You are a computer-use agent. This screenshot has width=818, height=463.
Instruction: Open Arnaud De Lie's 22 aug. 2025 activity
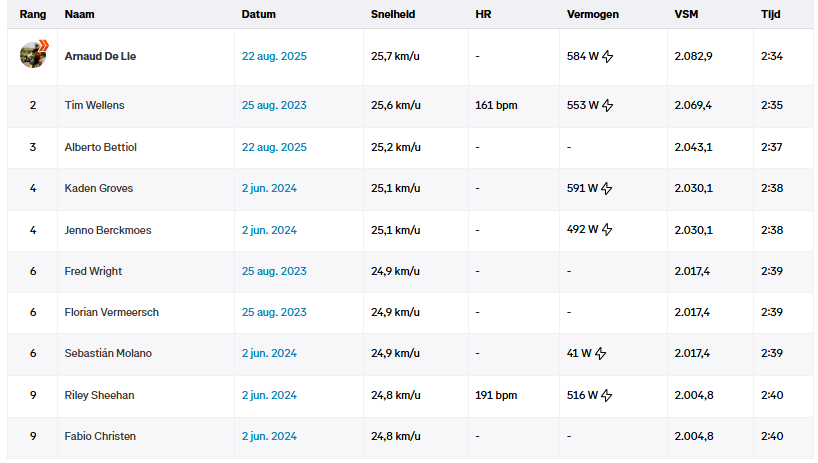pyautogui.click(x=274, y=56)
